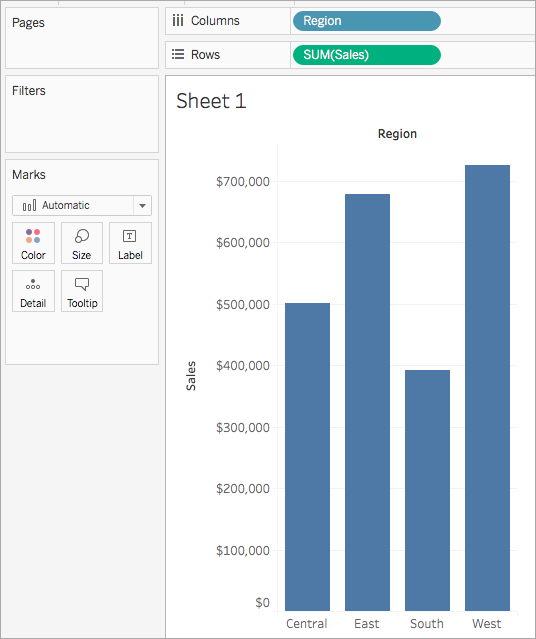
Task: Click the Columns shelf icon
Action: [x=178, y=20]
